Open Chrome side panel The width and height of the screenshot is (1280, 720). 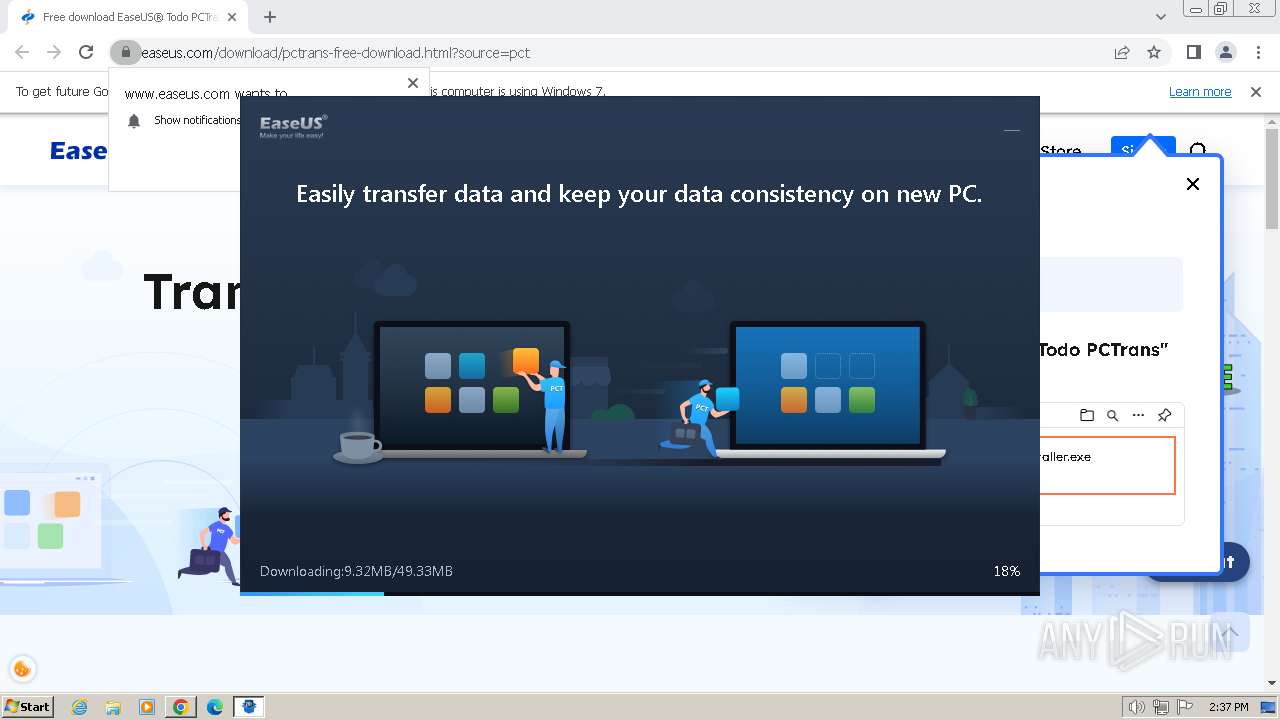click(x=1193, y=52)
